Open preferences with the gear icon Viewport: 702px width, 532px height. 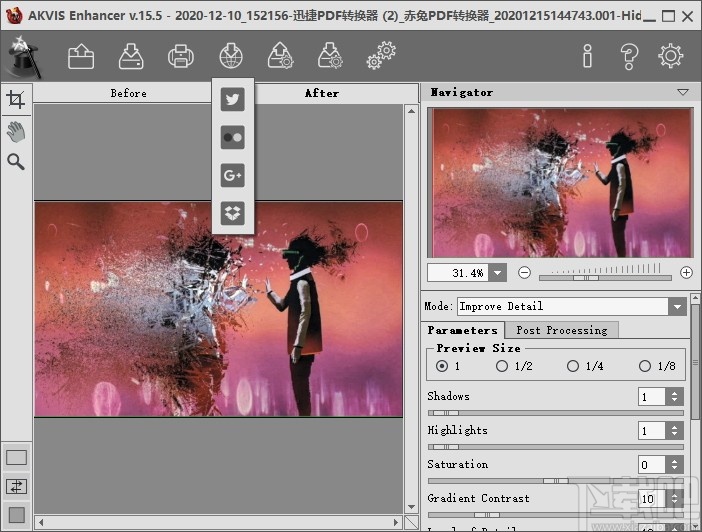point(670,56)
